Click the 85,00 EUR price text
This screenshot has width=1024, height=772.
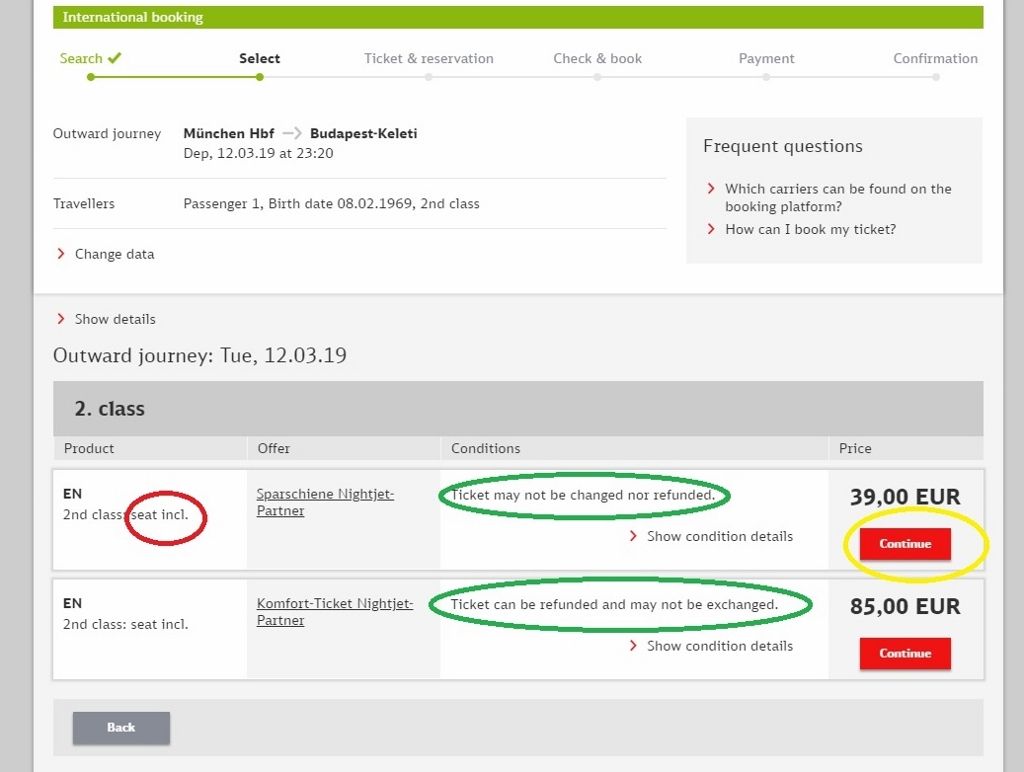click(x=905, y=607)
